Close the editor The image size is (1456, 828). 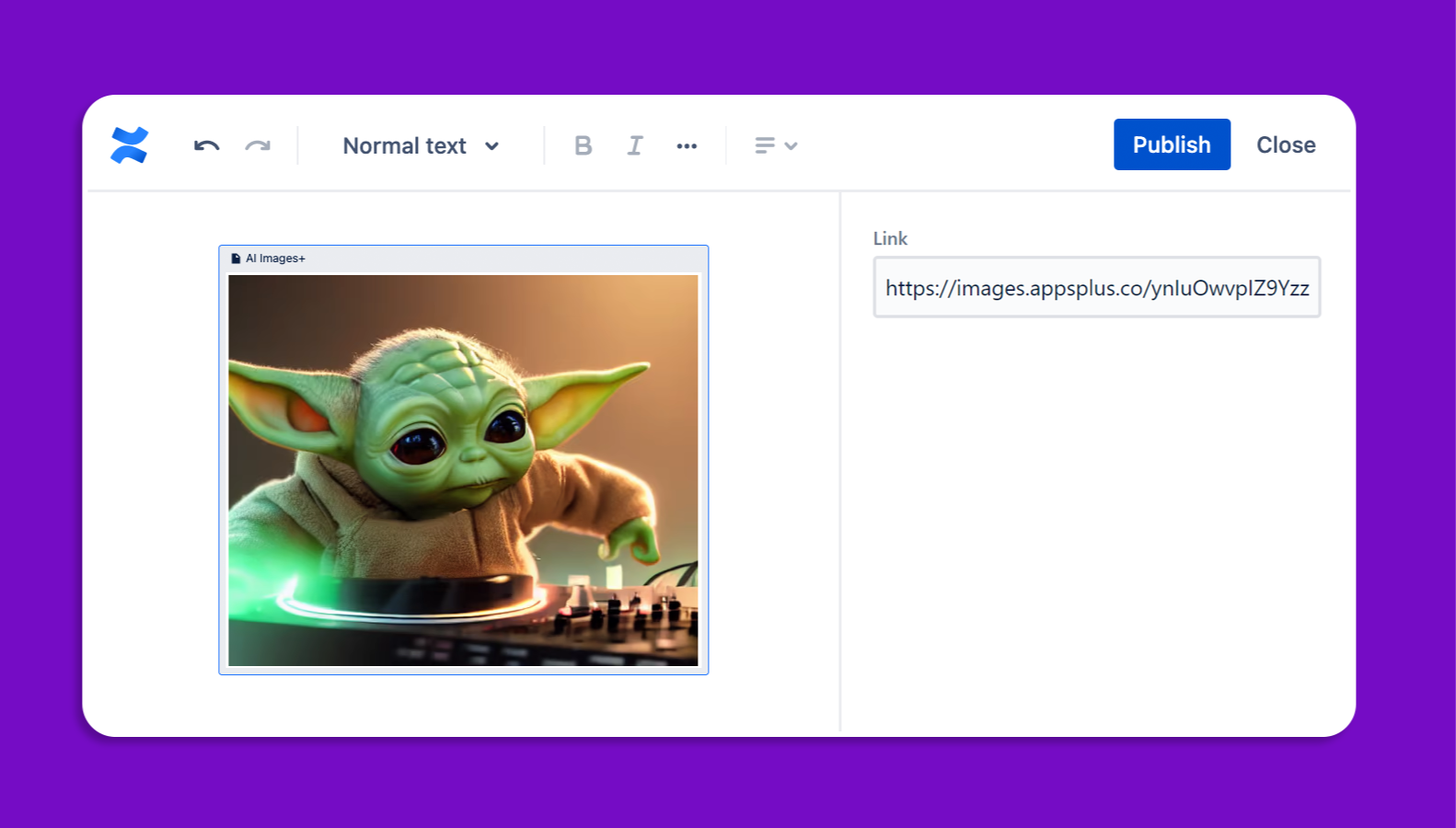[x=1286, y=144]
